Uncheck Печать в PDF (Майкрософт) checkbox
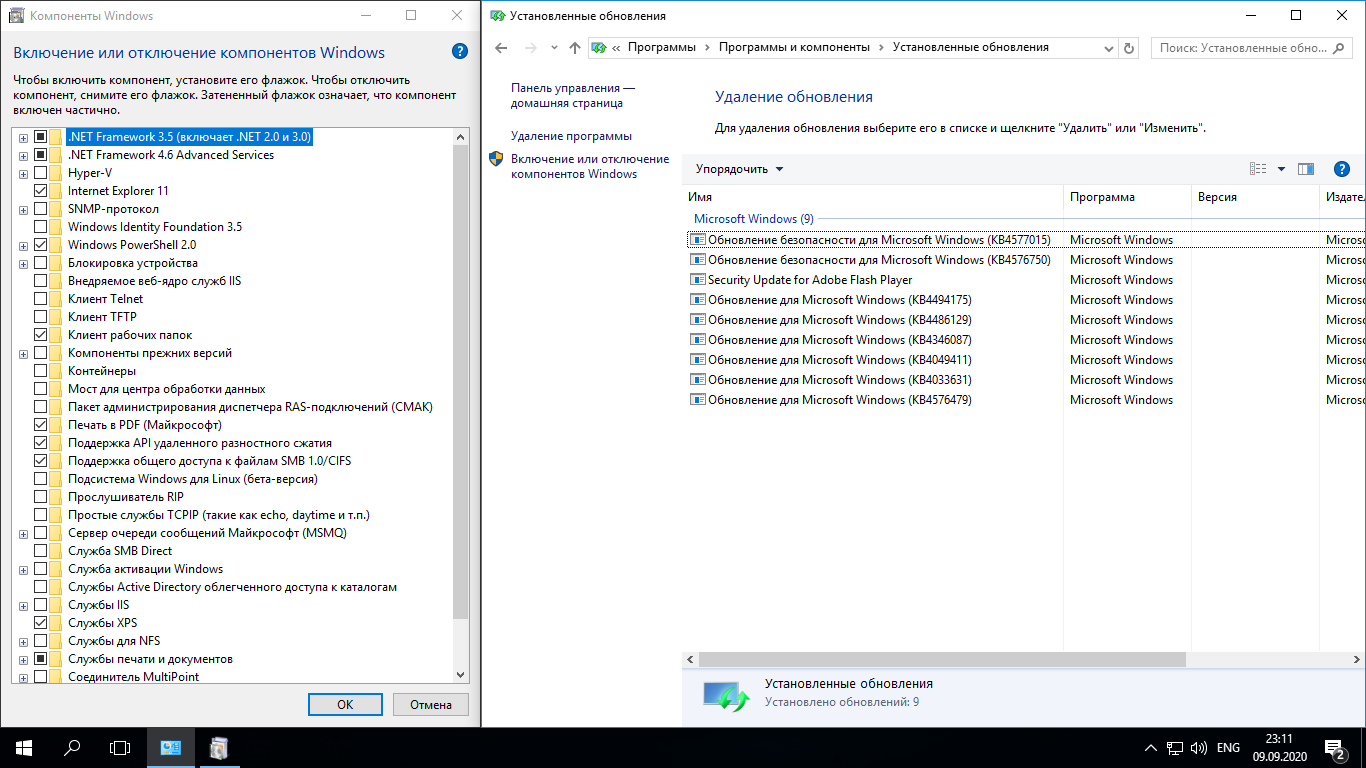Screen dimensions: 1366x768 (x=41, y=425)
